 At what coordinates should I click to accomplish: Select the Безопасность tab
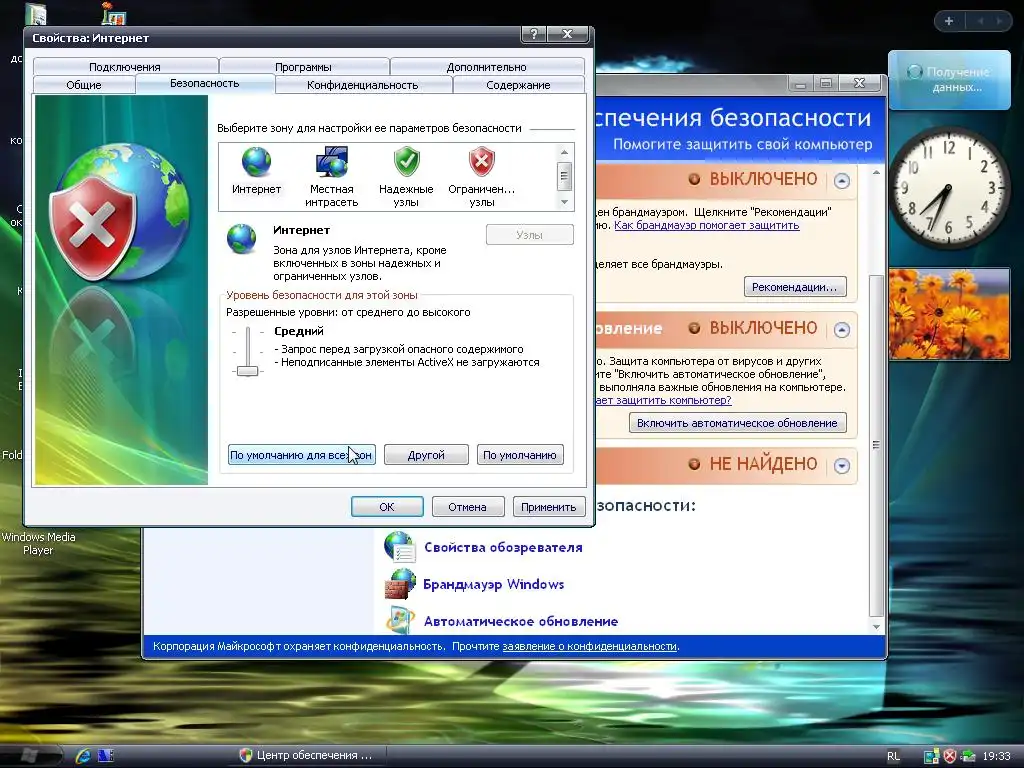coord(204,84)
